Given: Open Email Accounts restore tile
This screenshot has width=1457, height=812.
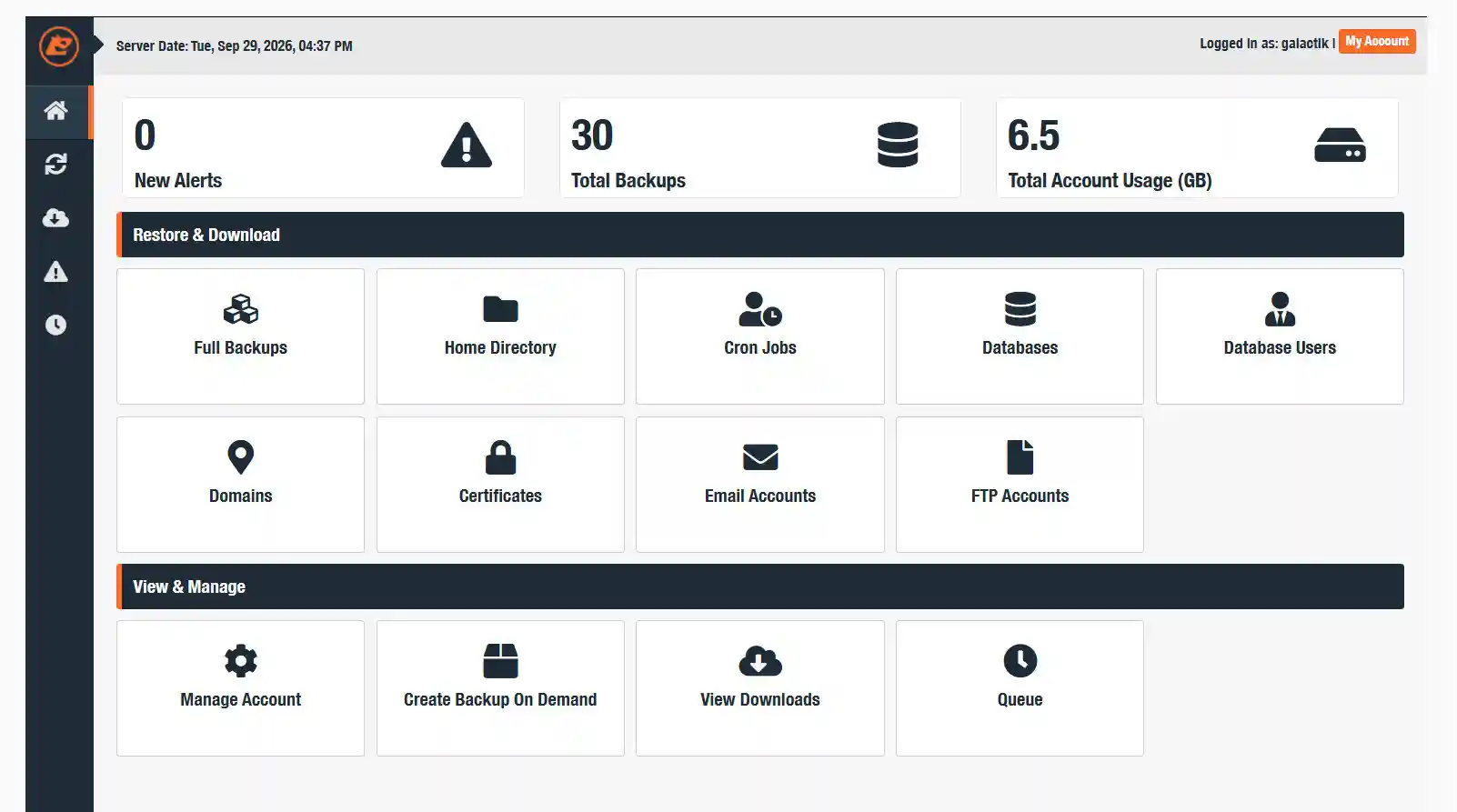Looking at the screenshot, I should click(760, 485).
